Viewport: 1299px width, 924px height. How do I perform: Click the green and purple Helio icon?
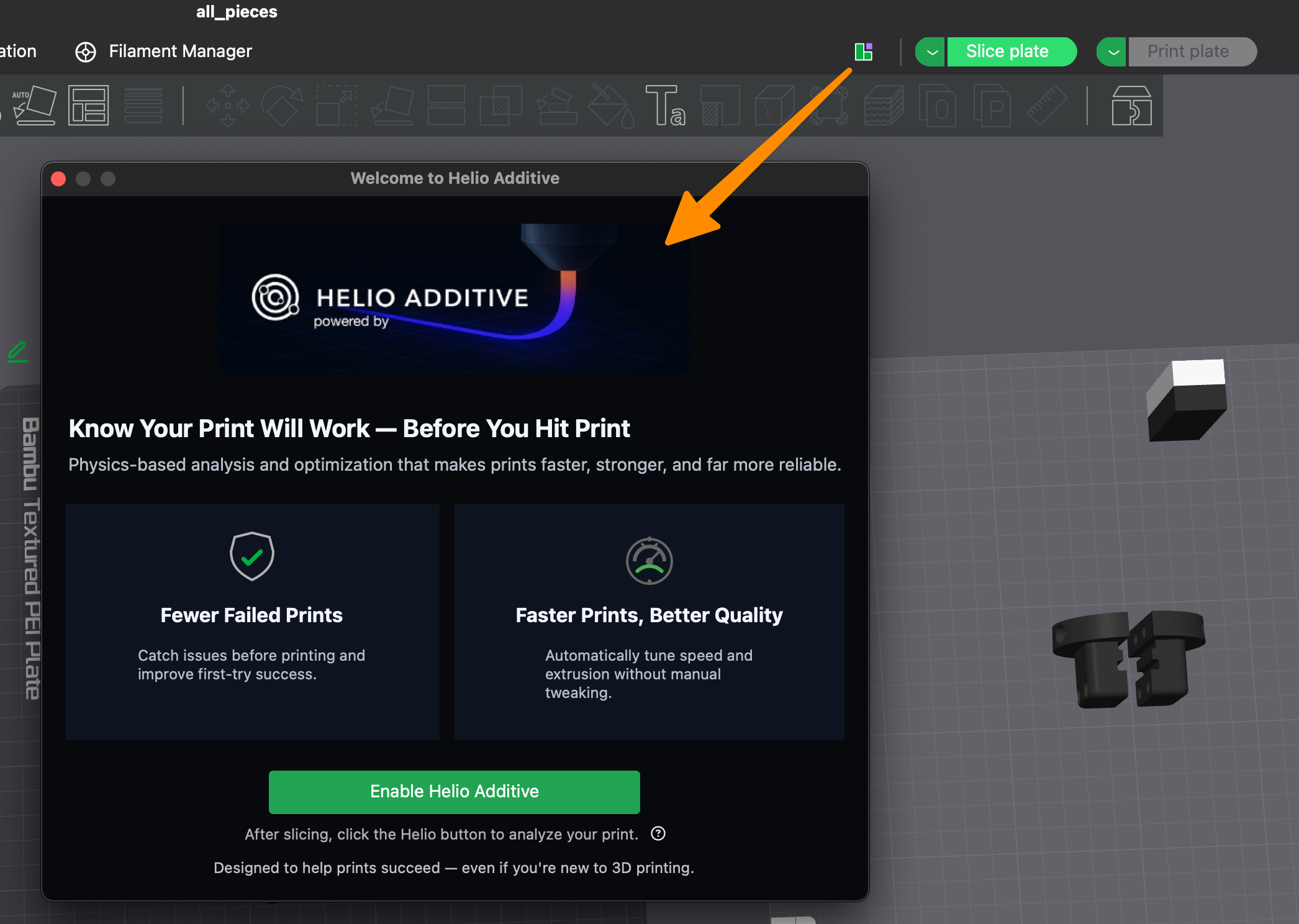pos(864,52)
